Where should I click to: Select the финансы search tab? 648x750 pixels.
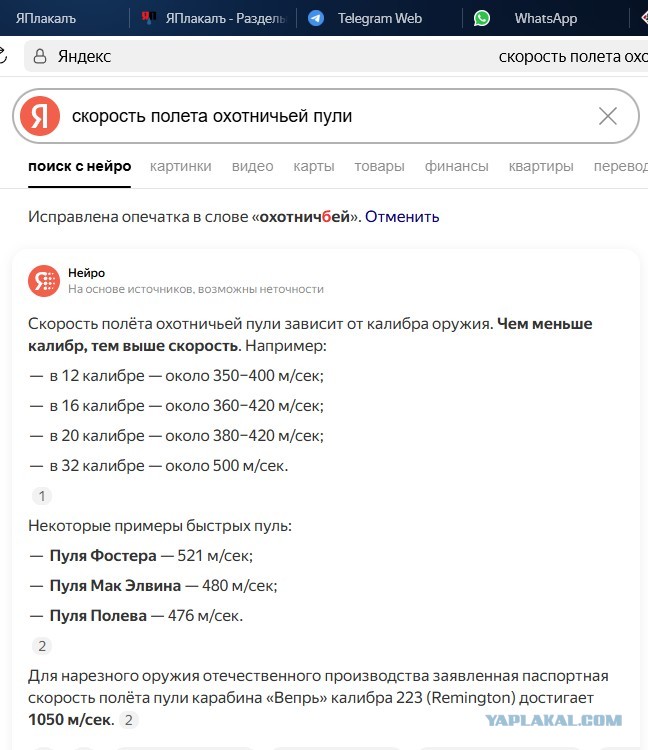pyautogui.click(x=457, y=166)
